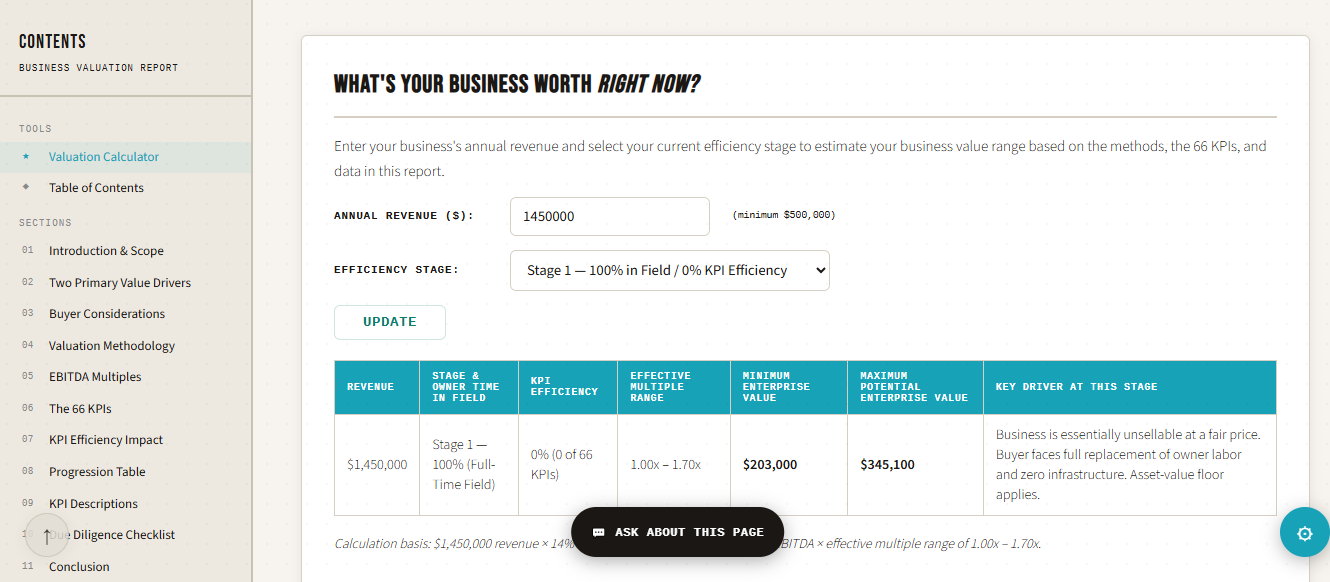Click the diamond icon beside Table of Contents
Viewport: 1330px width, 582px height.
pyautogui.click(x=26, y=188)
